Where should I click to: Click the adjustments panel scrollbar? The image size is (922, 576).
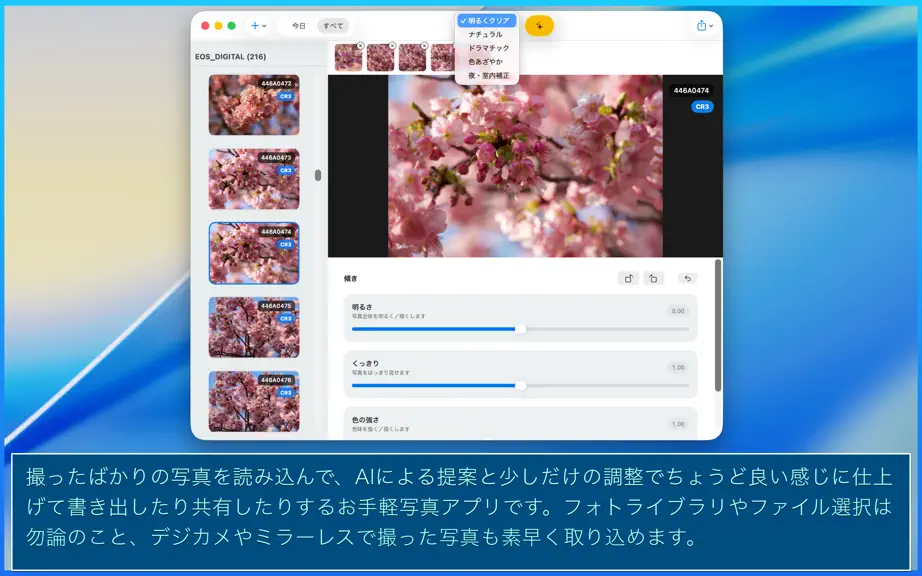(x=718, y=325)
